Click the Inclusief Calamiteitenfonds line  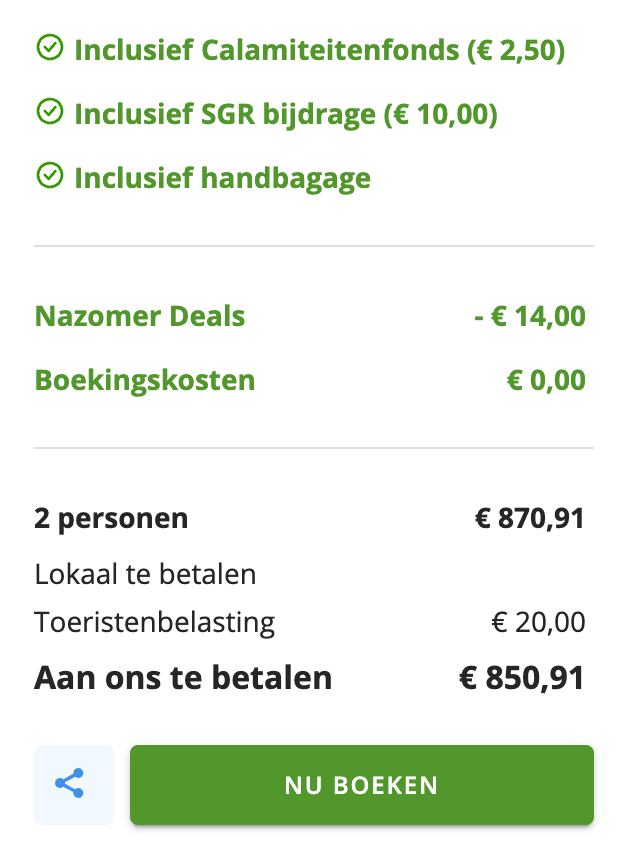click(321, 48)
